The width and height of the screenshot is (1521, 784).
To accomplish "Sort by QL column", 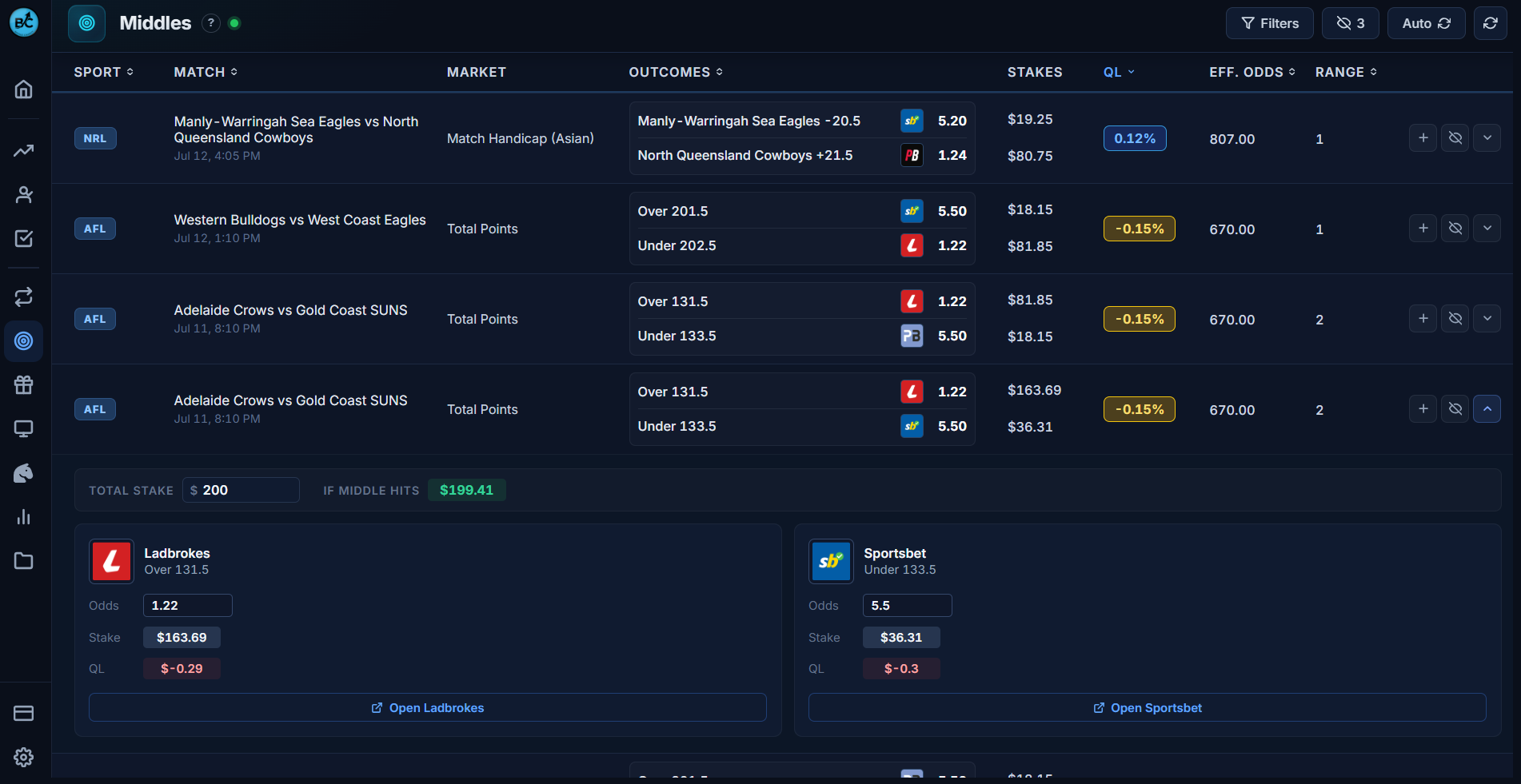I will tap(1119, 72).
